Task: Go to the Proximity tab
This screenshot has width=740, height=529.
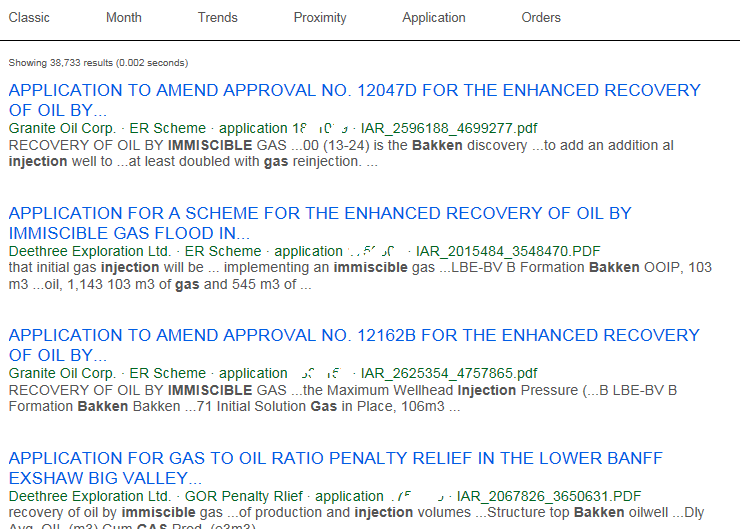Action: (x=320, y=17)
